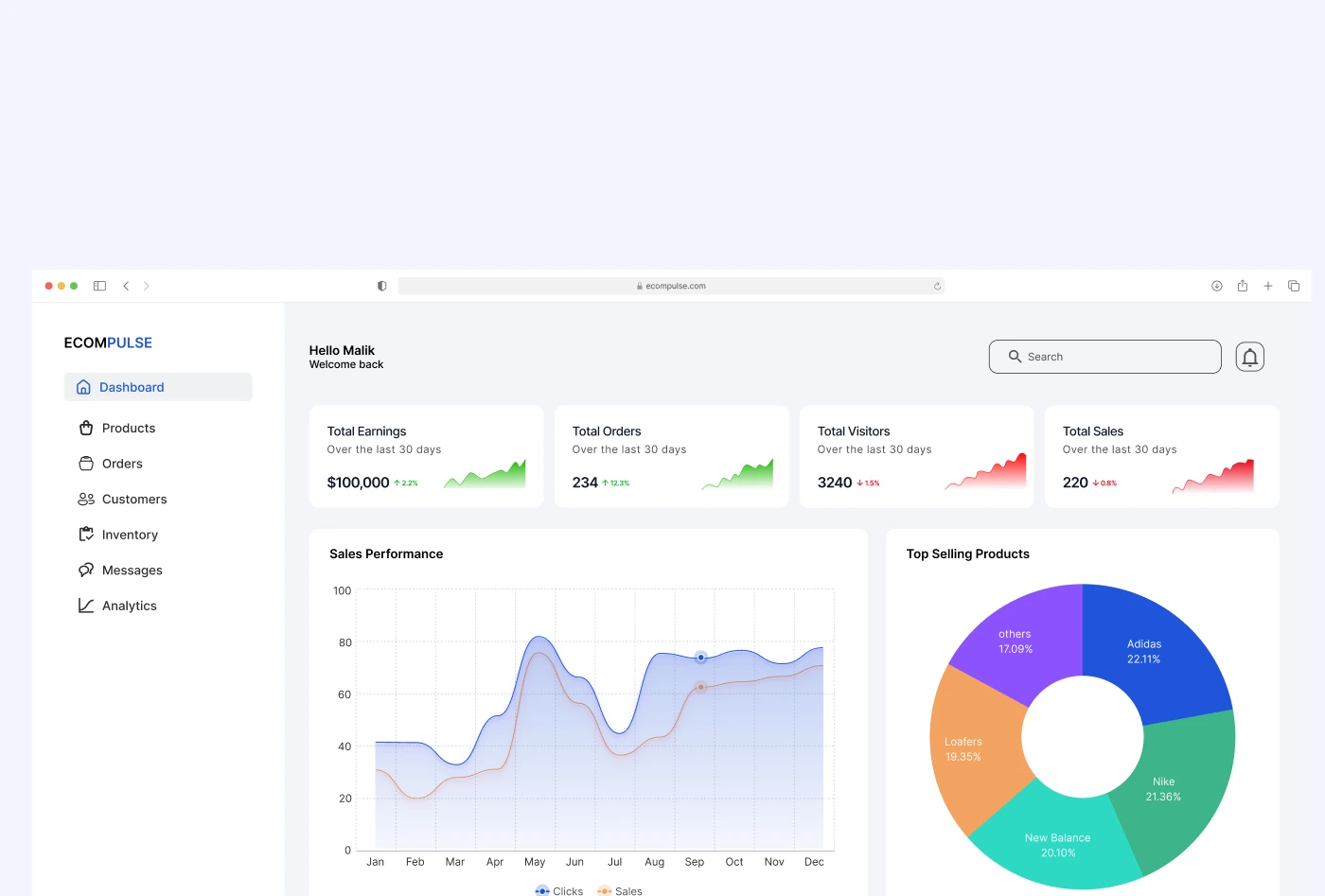1325x896 pixels.
Task: Open browser downloads icon
Action: (x=1217, y=286)
